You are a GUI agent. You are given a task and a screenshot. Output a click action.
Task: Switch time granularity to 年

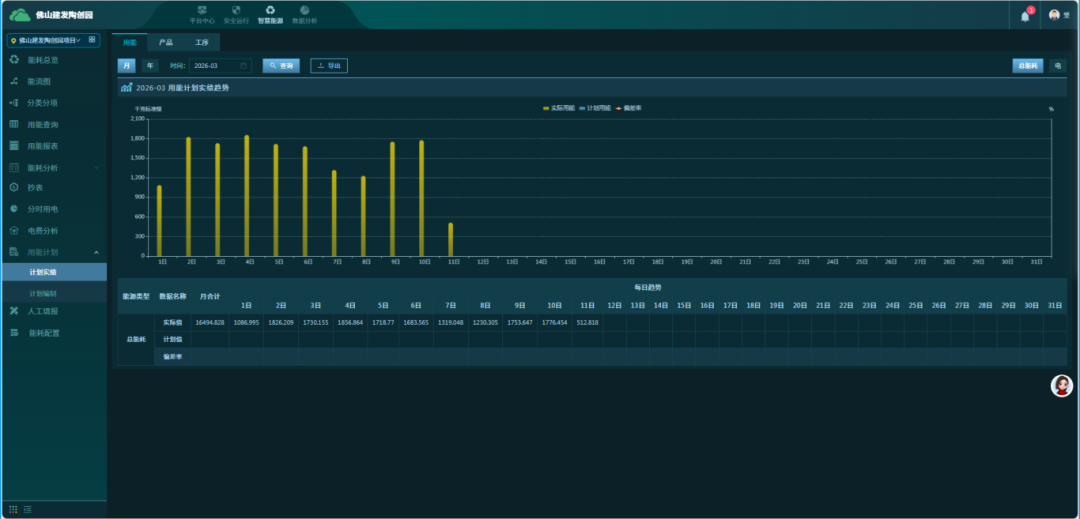coord(150,65)
